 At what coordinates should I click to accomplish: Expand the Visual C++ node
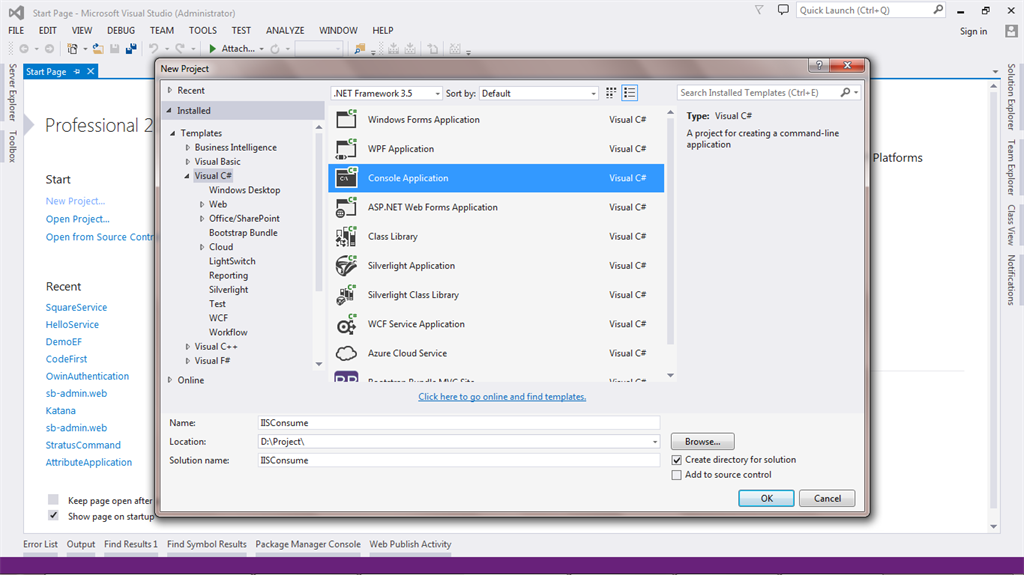tap(187, 346)
